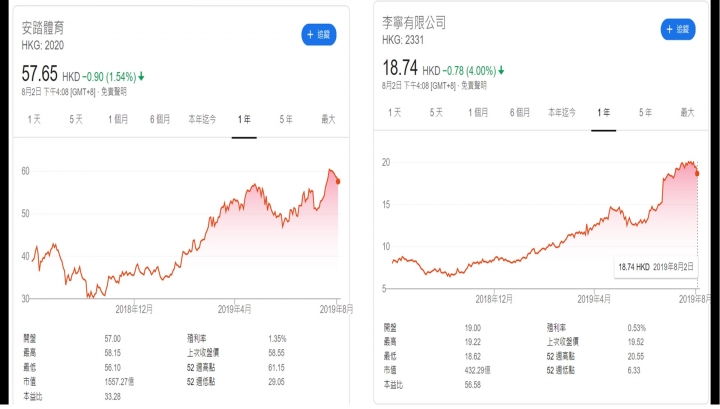Follow 李寧有限公司 with the blue 追蹤 button

click(678, 29)
